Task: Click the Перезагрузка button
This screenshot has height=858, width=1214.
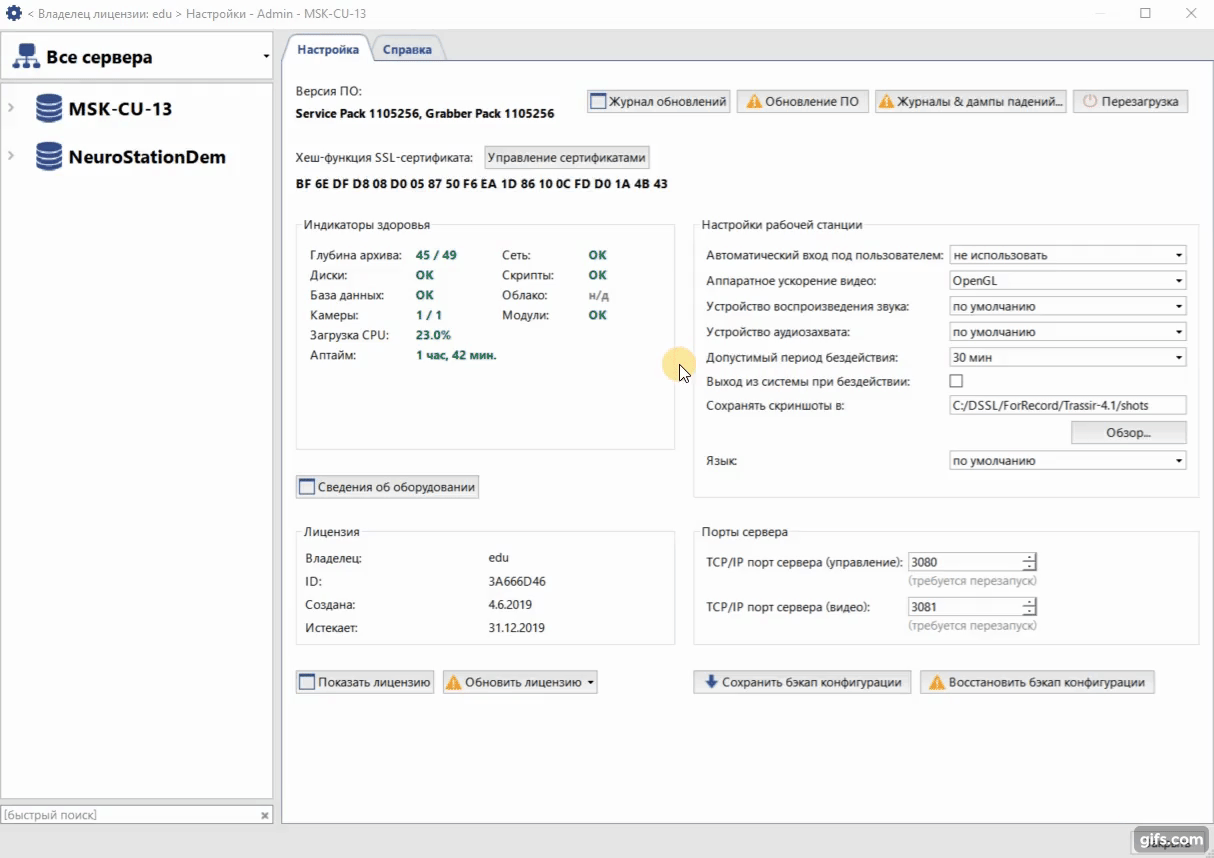Action: [x=1131, y=101]
